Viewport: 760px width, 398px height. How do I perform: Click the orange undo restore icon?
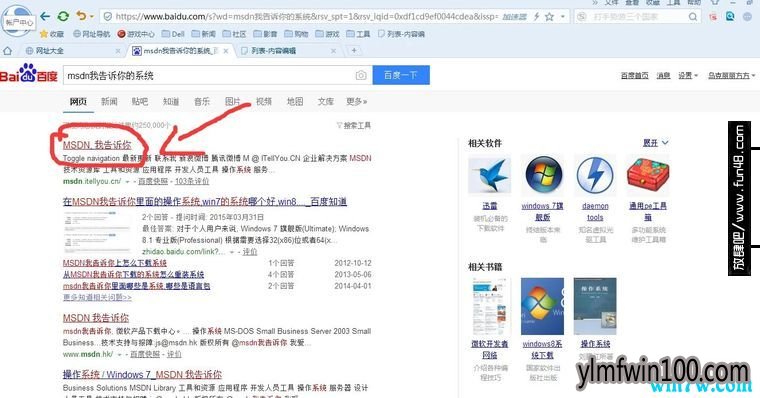(x=81, y=16)
